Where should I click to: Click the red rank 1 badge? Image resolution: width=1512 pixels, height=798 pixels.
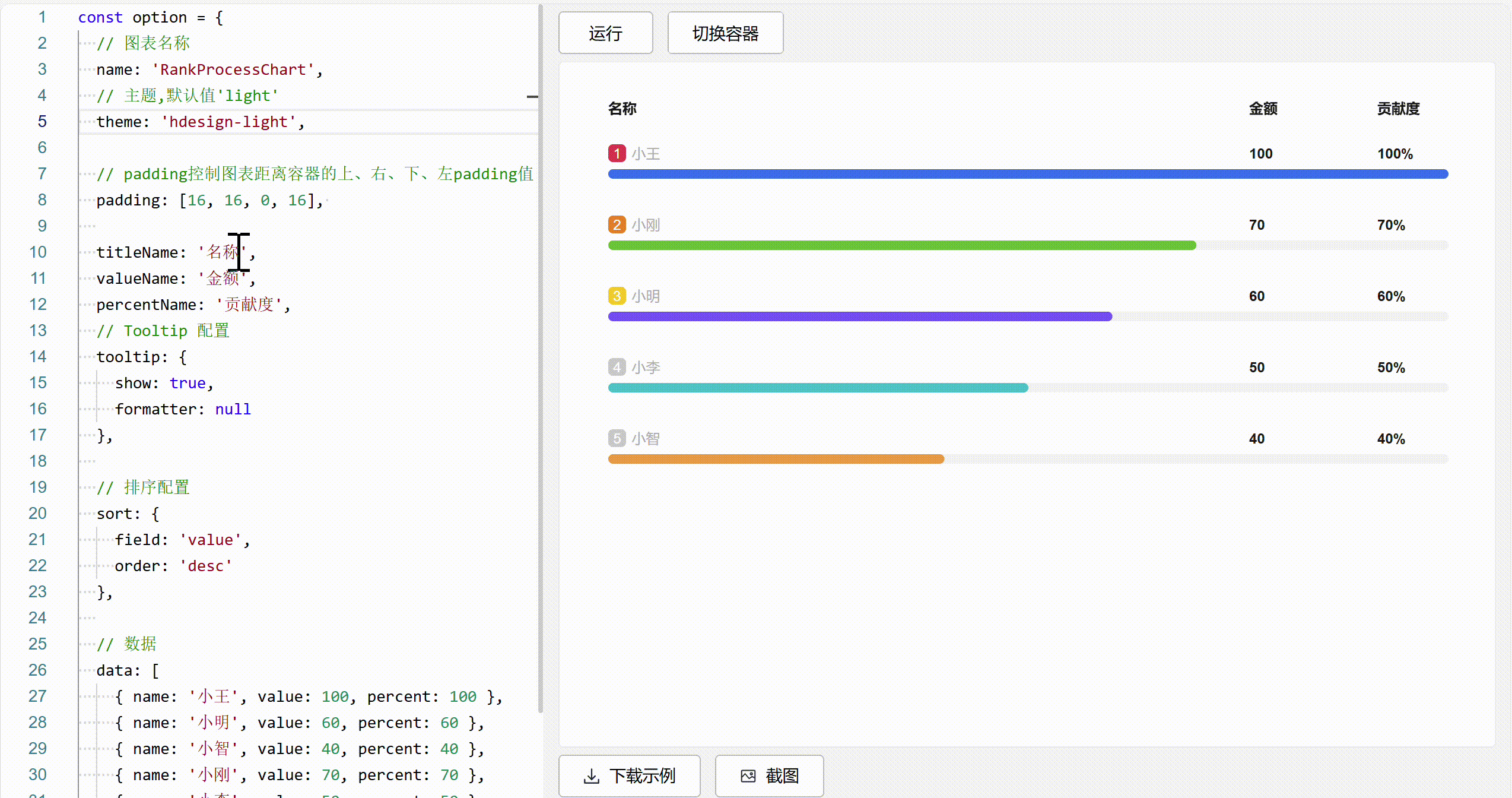pos(617,154)
